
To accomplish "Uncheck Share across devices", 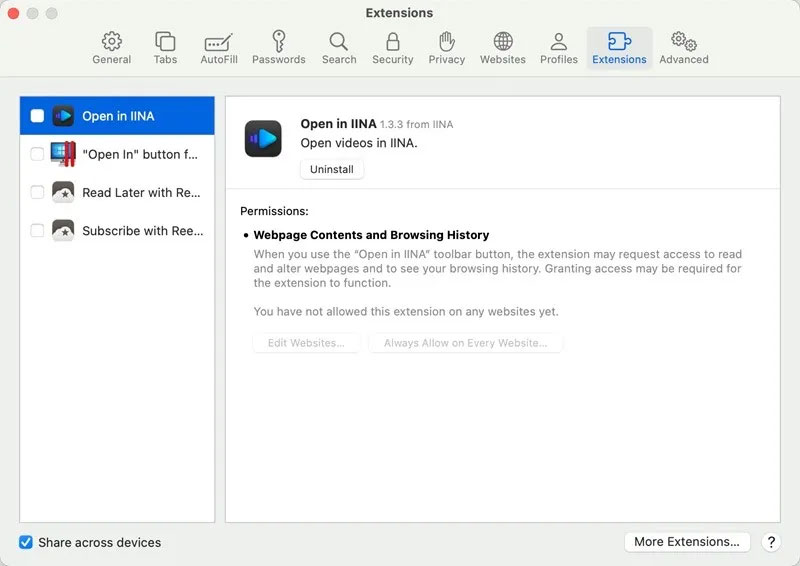I will (x=26, y=542).
